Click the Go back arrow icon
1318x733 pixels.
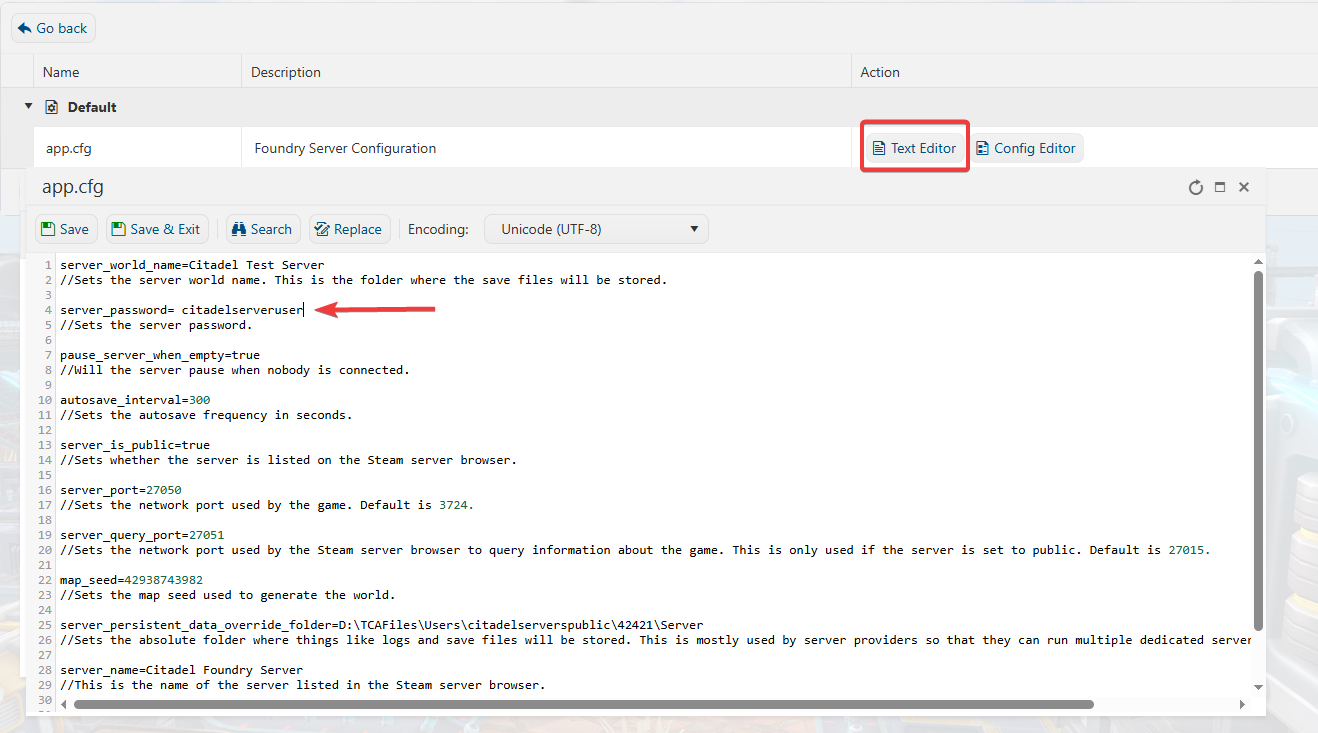(x=25, y=28)
